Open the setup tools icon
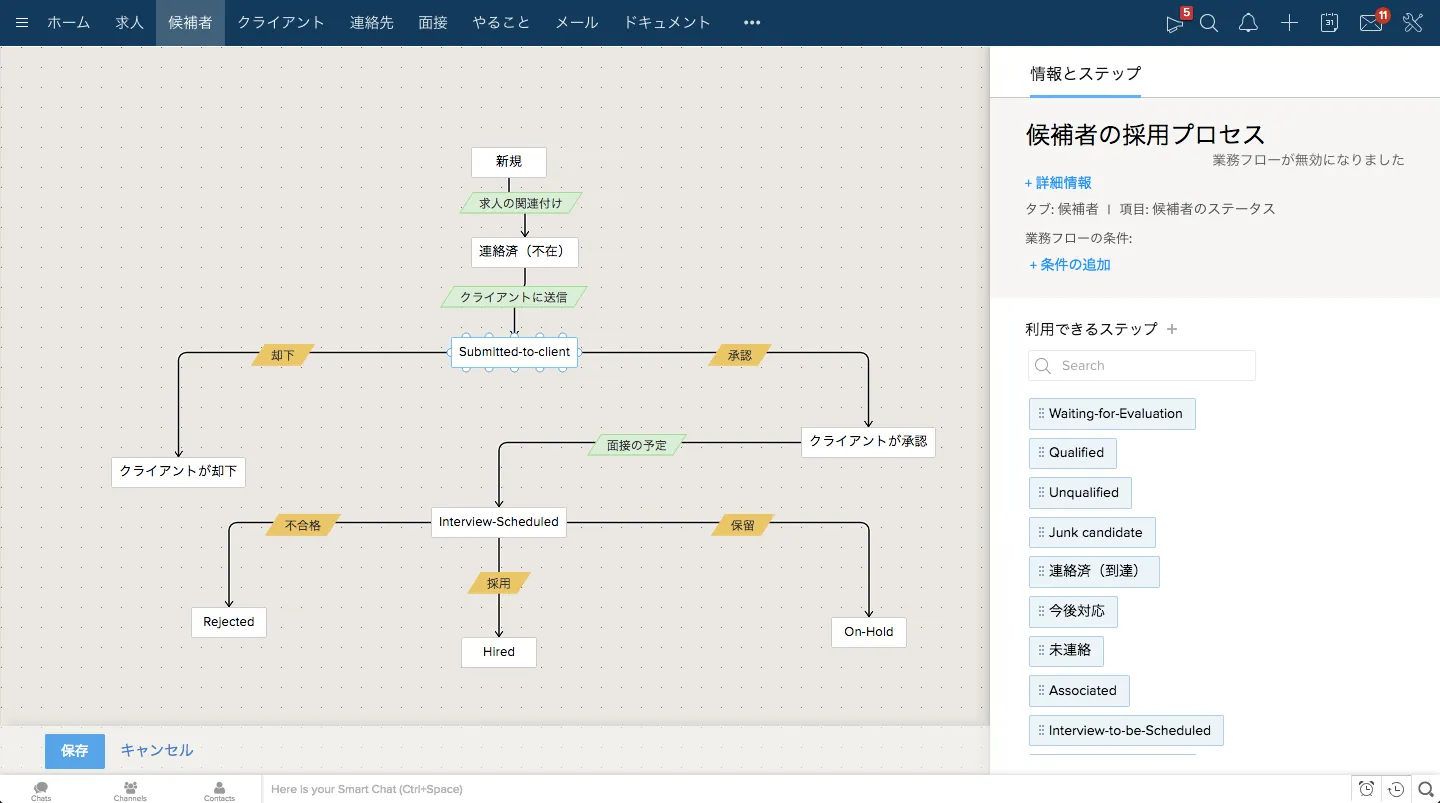Image resolution: width=1440 pixels, height=803 pixels. 1412,23
